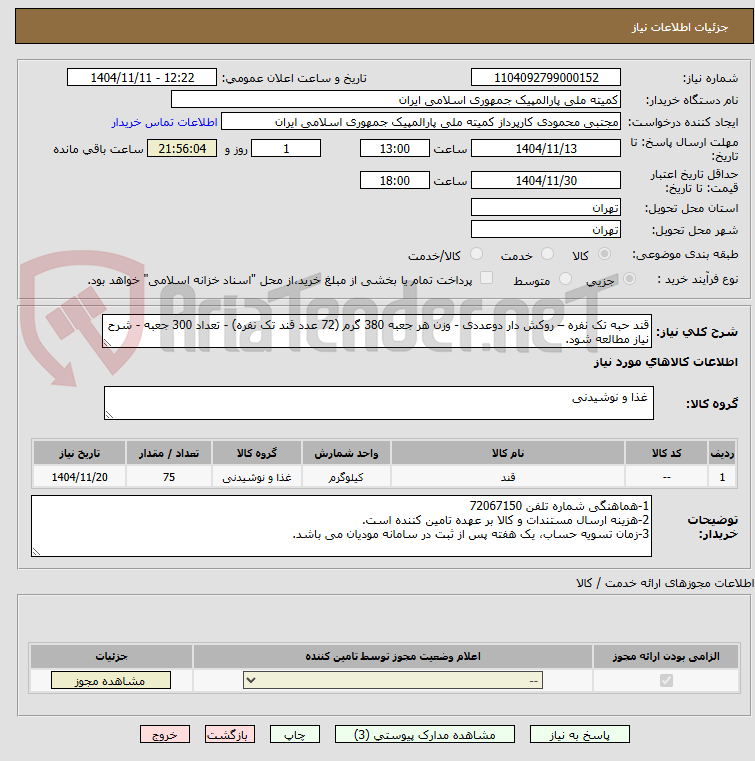This screenshot has width=755, height=761.
Task: Toggle the mandatory permit checkbox in table
Action: [666, 680]
